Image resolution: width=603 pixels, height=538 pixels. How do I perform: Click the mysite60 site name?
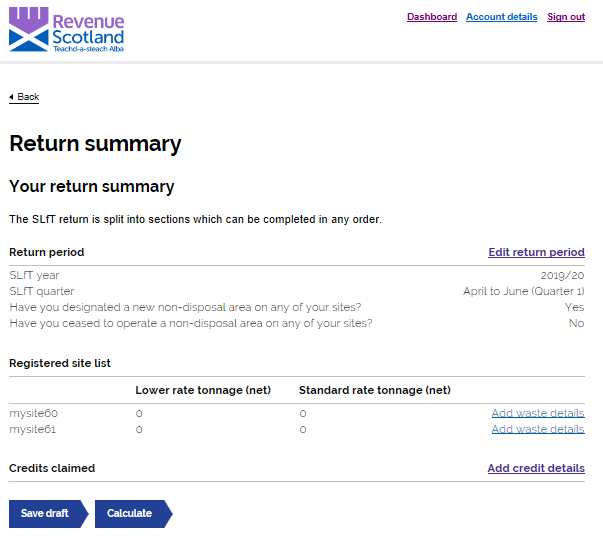pos(33,413)
